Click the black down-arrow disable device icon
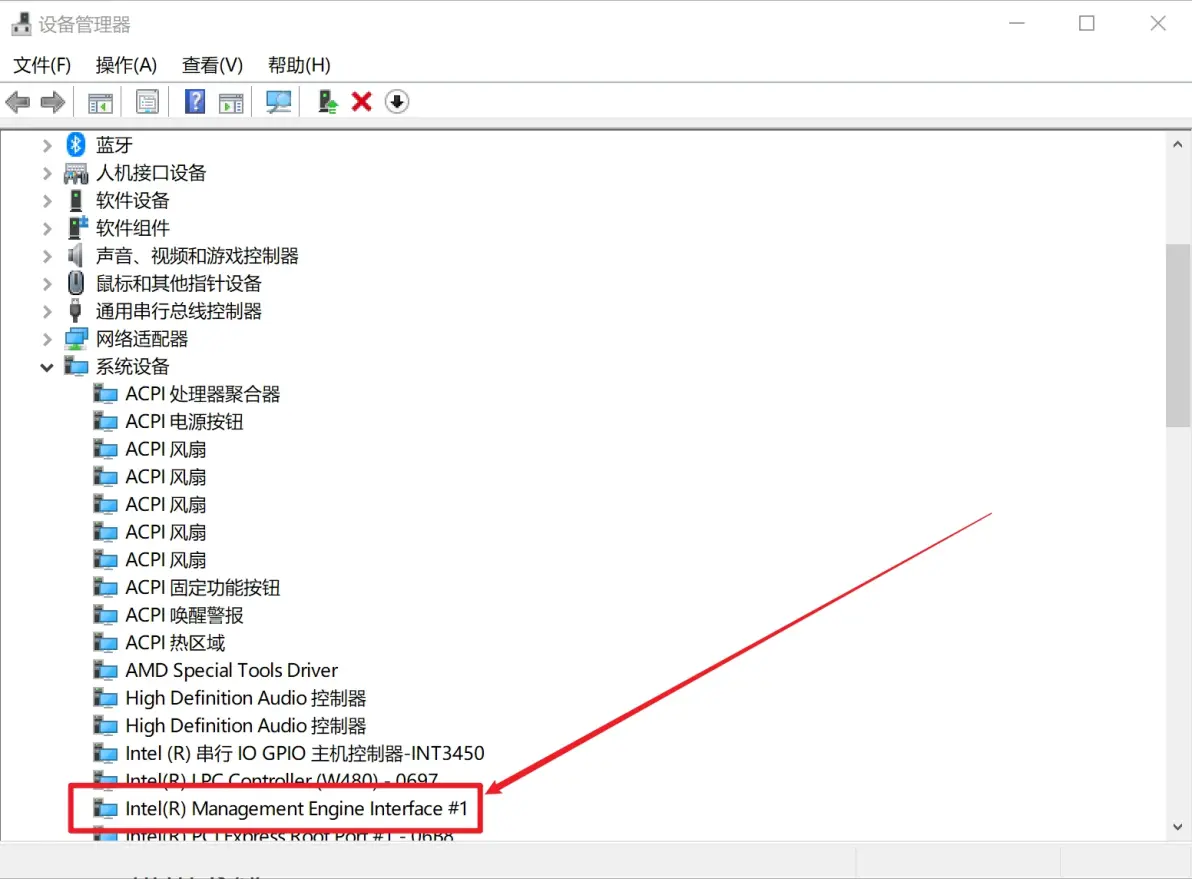 pyautogui.click(x=397, y=102)
